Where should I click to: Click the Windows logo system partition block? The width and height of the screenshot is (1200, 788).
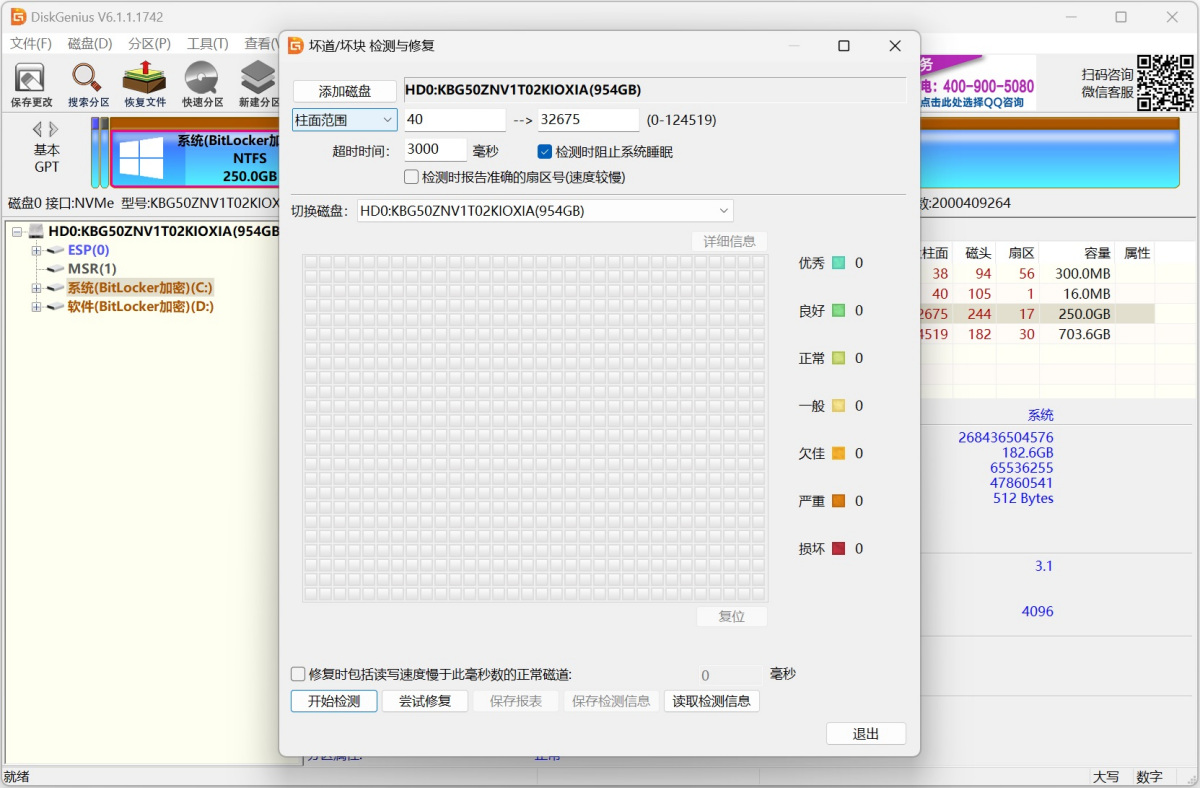[141, 159]
